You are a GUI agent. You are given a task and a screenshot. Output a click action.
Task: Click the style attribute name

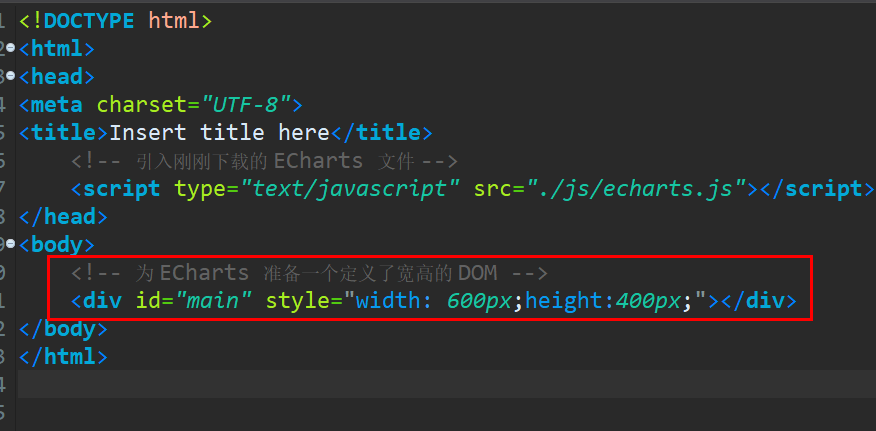(298, 301)
